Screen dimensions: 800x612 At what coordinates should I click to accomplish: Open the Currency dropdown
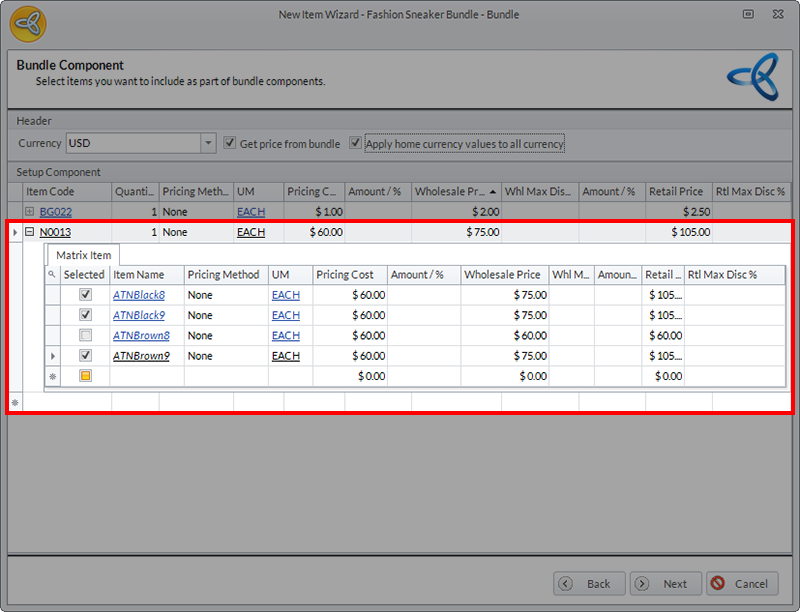[x=208, y=143]
